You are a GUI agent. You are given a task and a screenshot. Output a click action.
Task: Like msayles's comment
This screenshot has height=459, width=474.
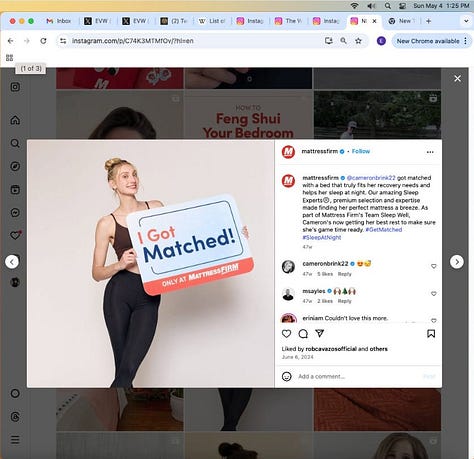(434, 294)
